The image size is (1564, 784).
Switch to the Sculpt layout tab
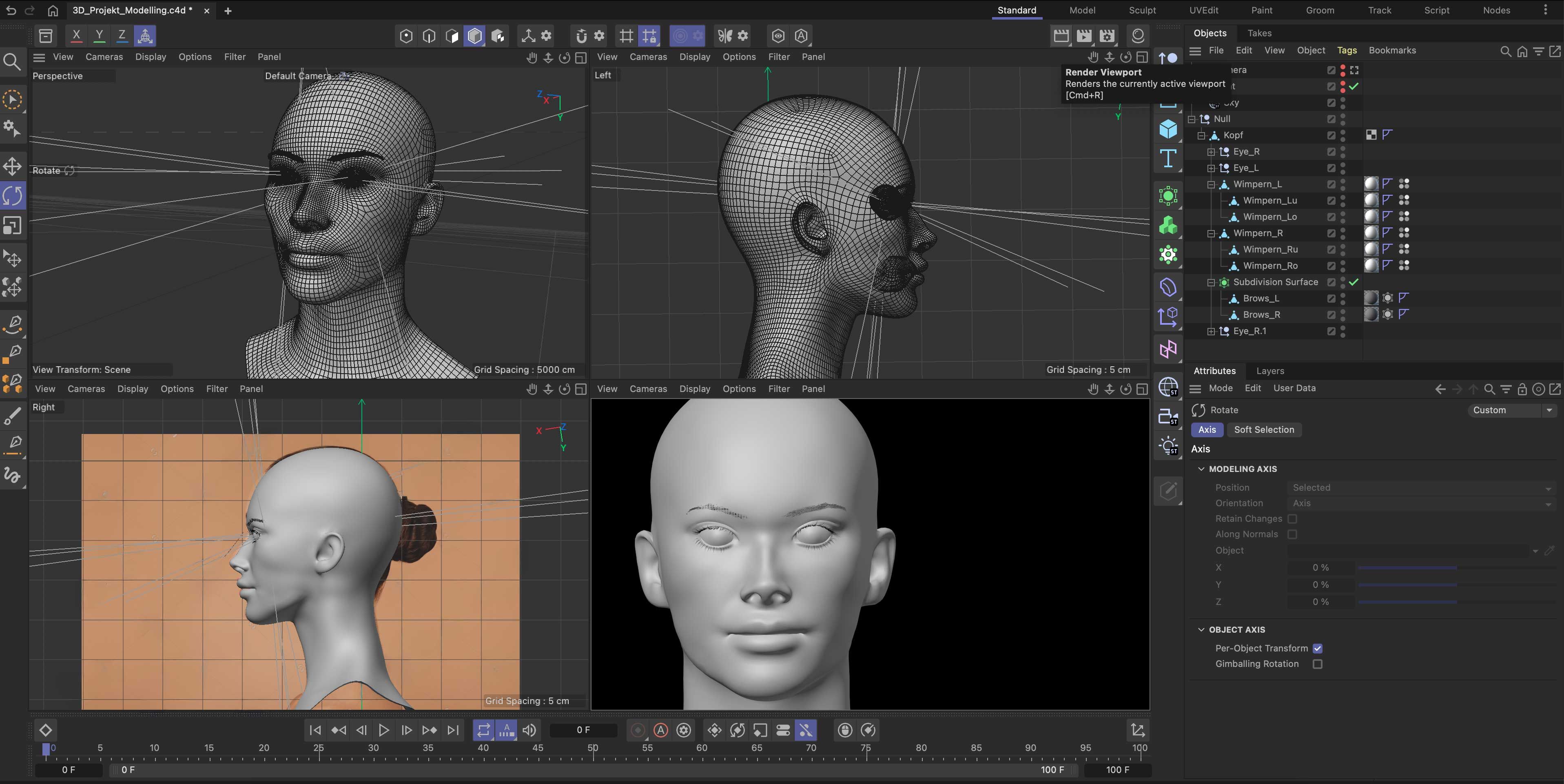(x=1142, y=10)
